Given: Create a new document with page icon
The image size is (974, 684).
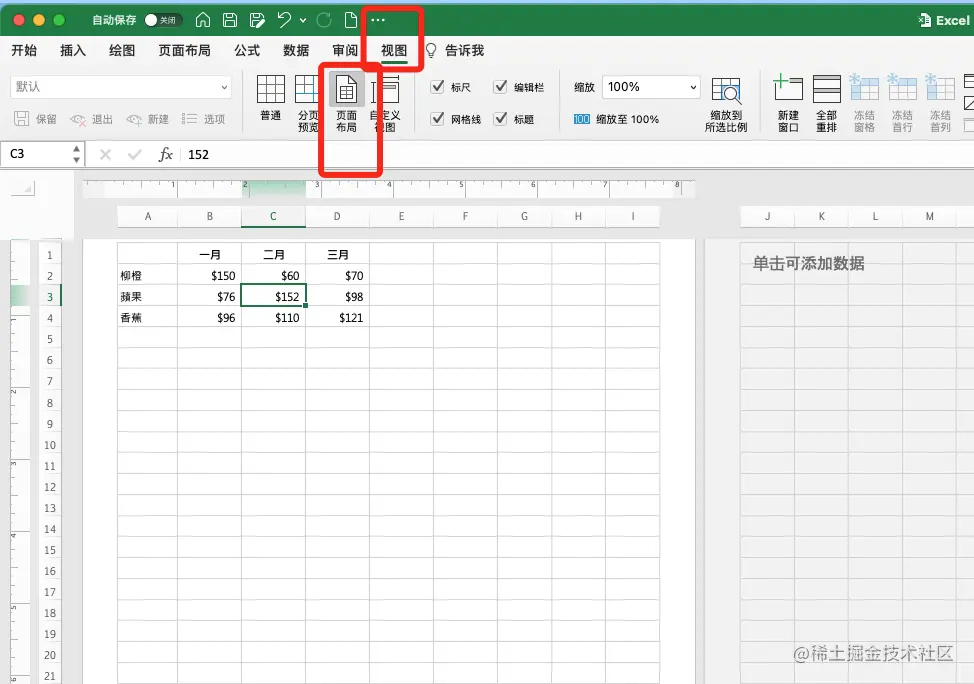Looking at the screenshot, I should coord(351,20).
